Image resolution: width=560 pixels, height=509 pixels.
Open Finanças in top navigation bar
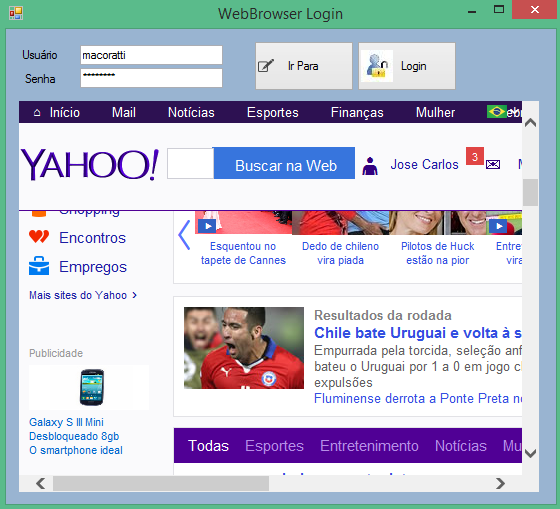pyautogui.click(x=357, y=113)
